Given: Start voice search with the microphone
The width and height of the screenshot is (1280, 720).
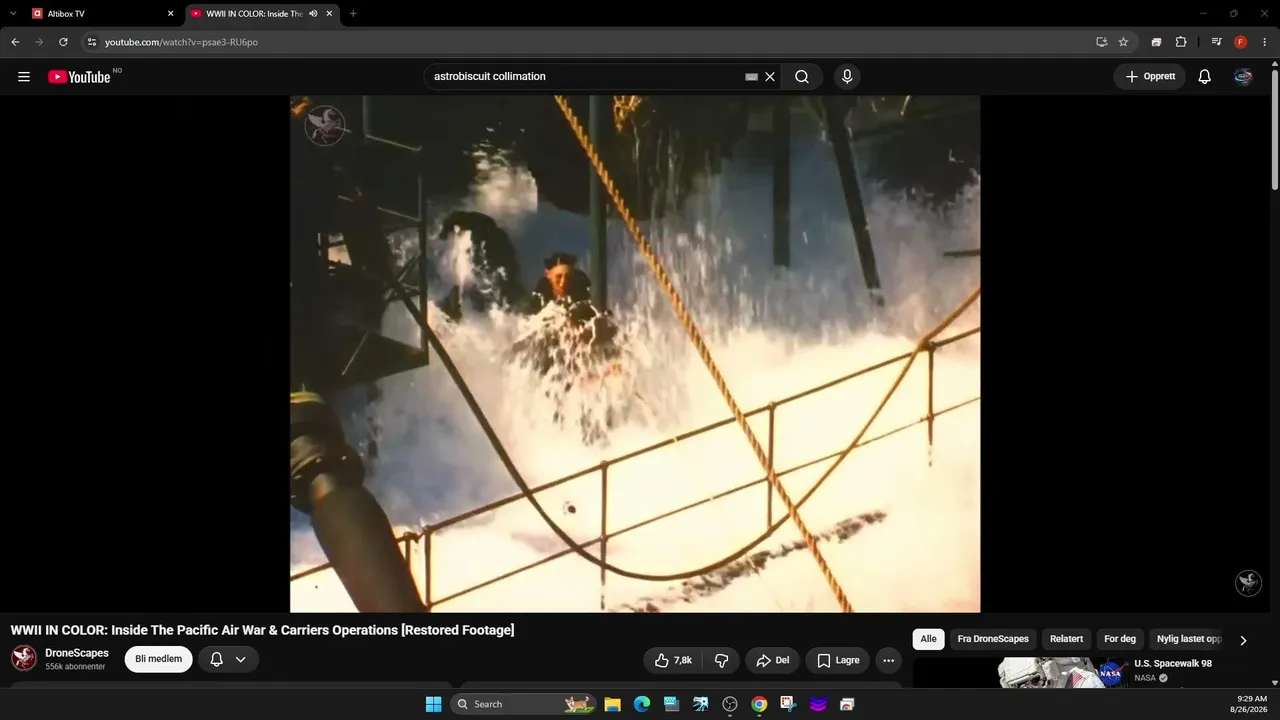Looking at the screenshot, I should click(x=847, y=77).
